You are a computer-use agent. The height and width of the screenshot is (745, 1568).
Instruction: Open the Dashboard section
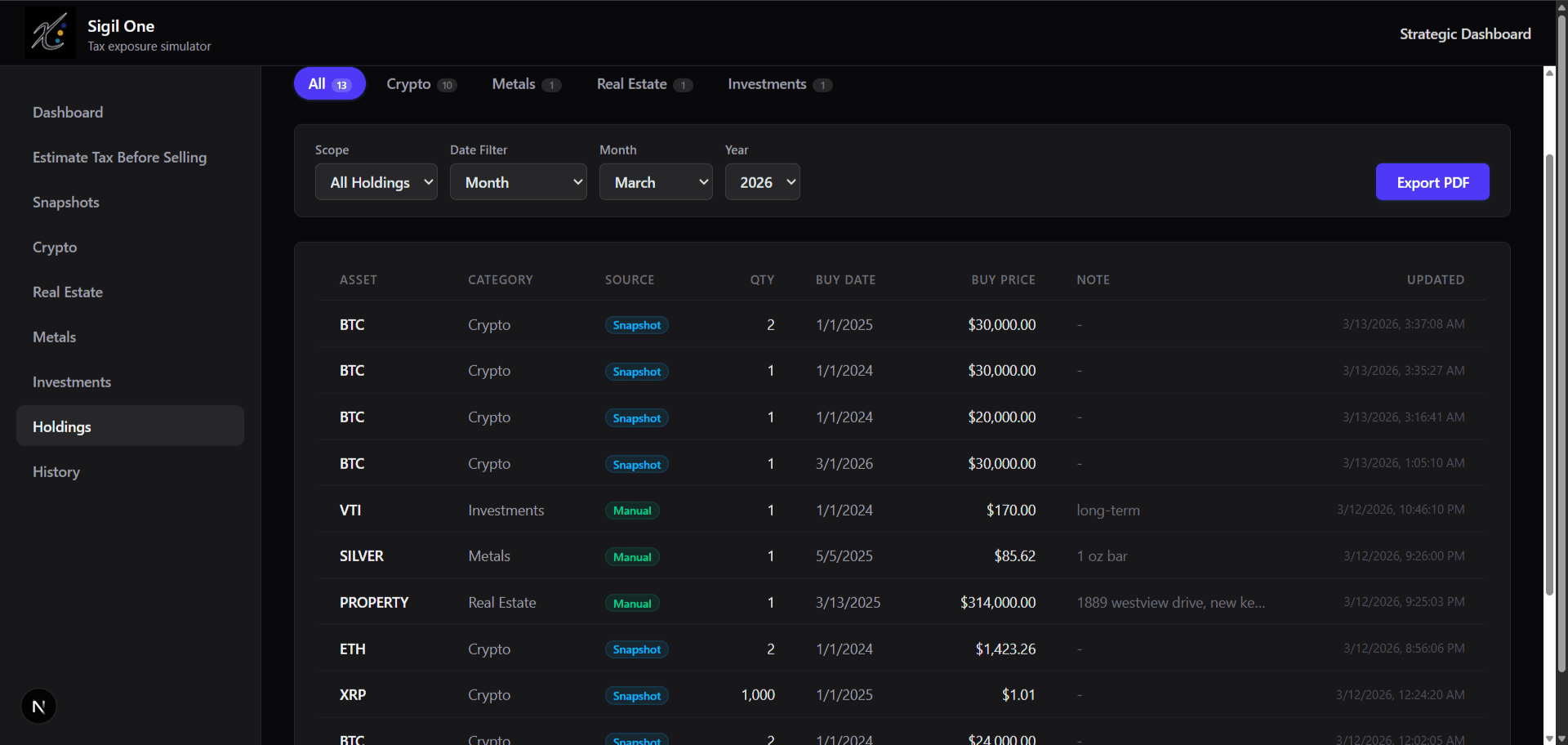[68, 112]
